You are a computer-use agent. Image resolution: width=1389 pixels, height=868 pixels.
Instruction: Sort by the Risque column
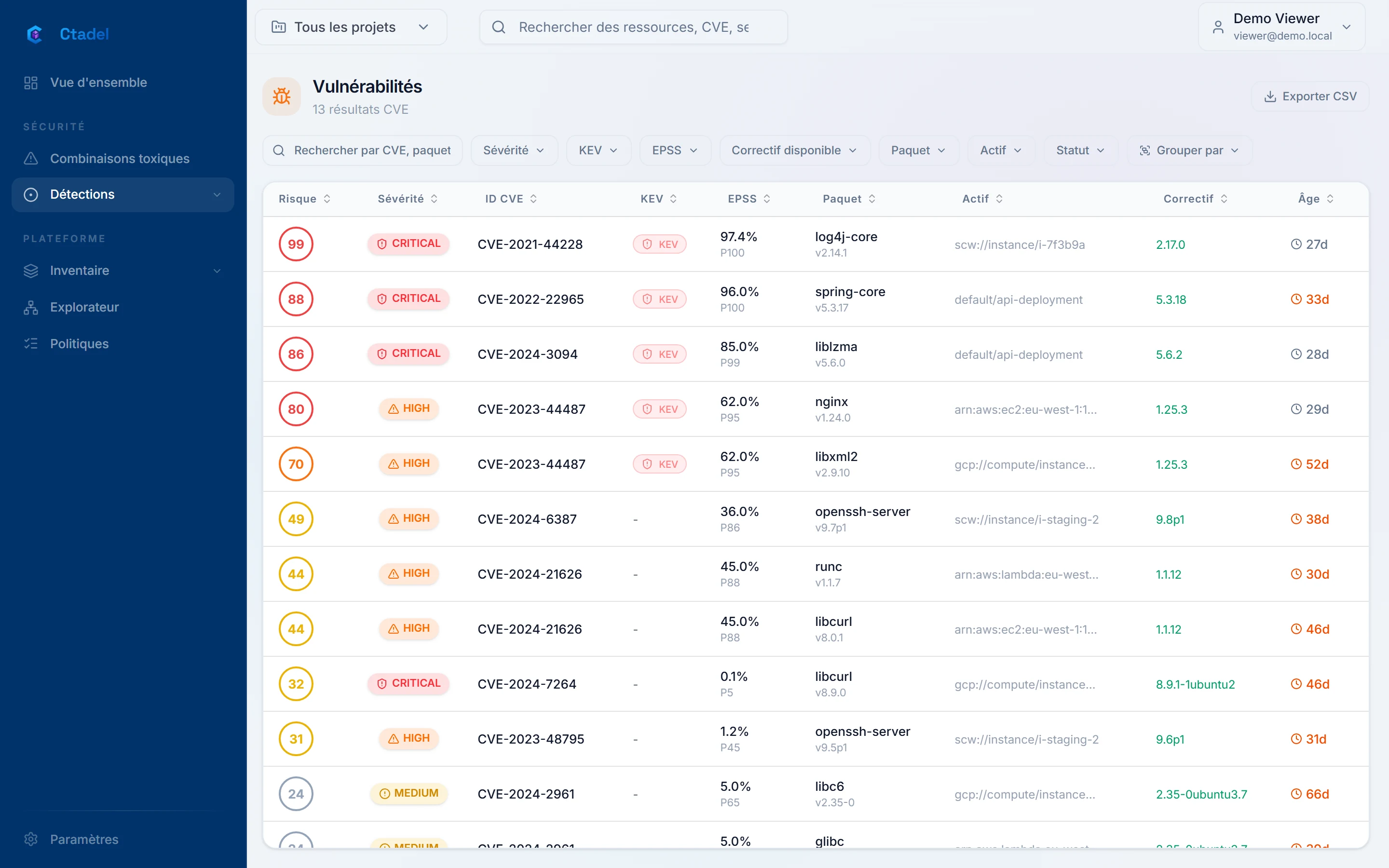[x=305, y=199]
